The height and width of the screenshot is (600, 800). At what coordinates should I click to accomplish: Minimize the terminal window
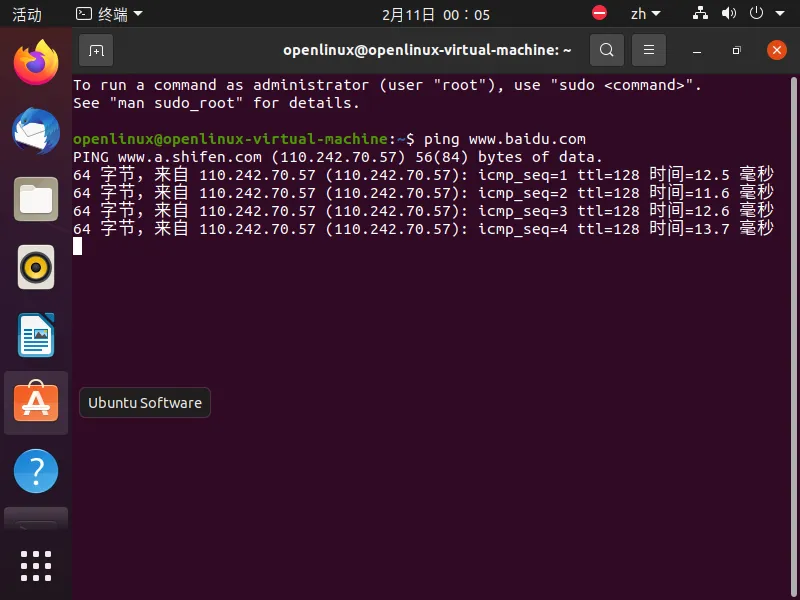(697, 50)
